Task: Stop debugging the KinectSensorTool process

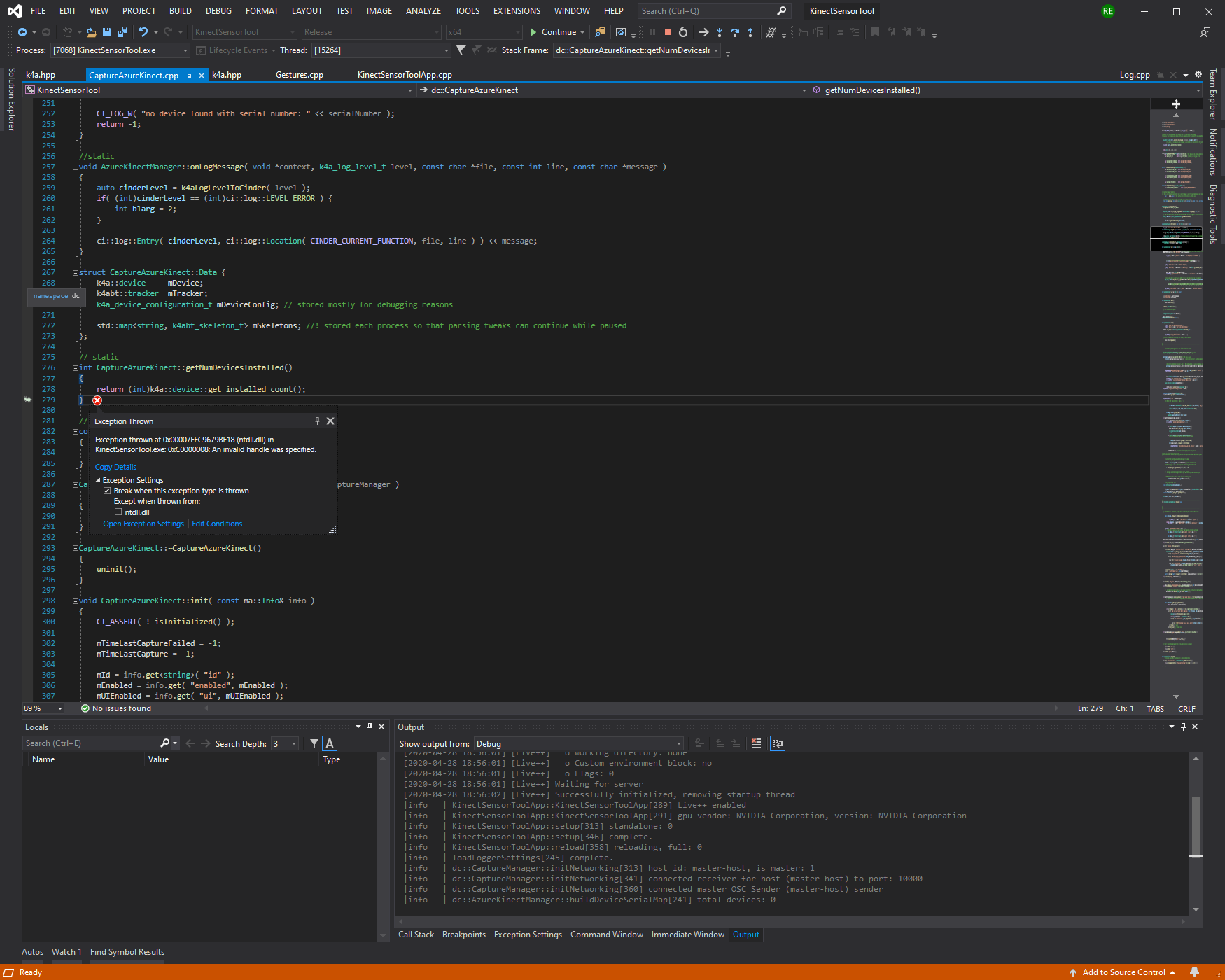Action: point(668,32)
